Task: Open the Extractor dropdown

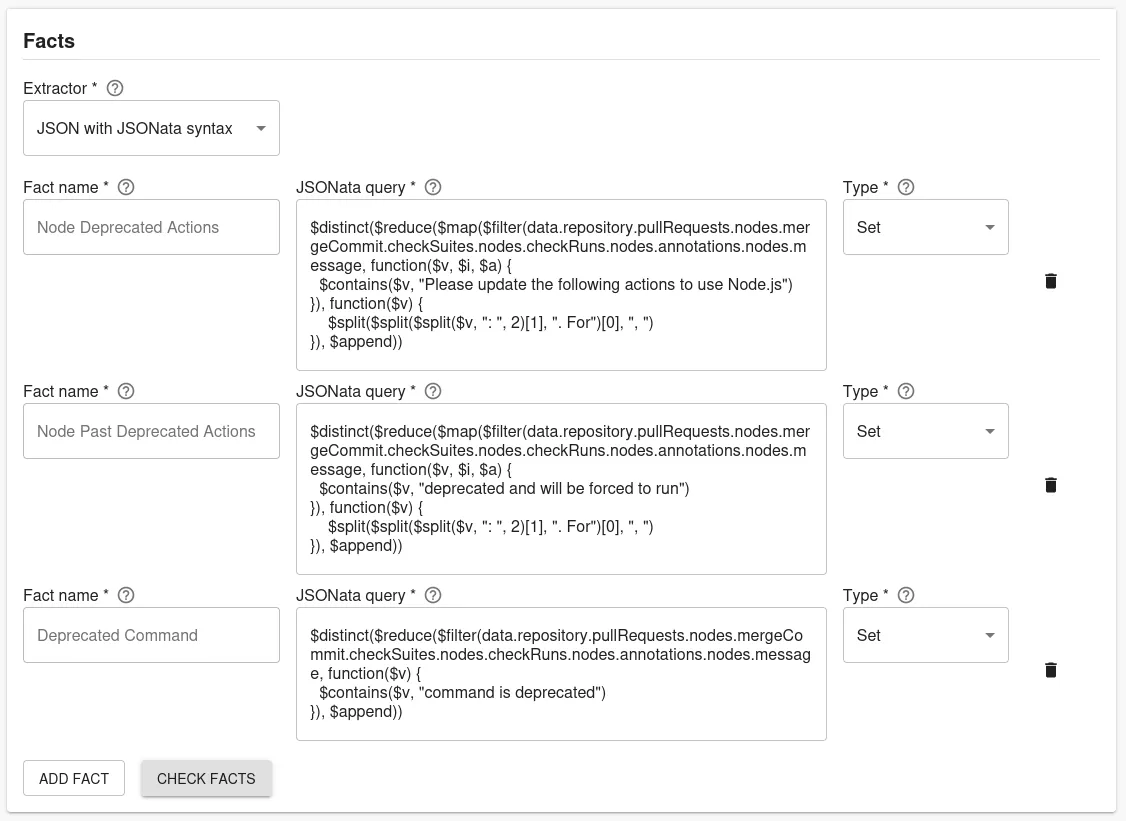Action: 151,128
